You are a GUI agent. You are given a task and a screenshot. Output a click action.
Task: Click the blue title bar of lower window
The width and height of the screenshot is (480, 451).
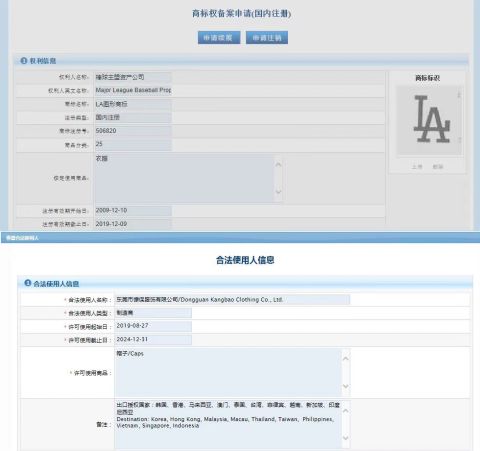click(240, 238)
